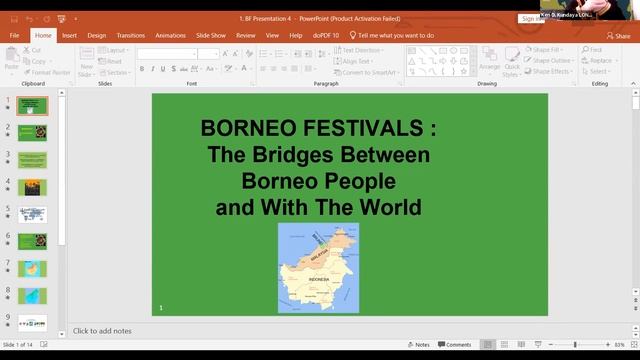Toggle Notes pane in the status bar
This screenshot has height=360, width=640.
[x=419, y=344]
